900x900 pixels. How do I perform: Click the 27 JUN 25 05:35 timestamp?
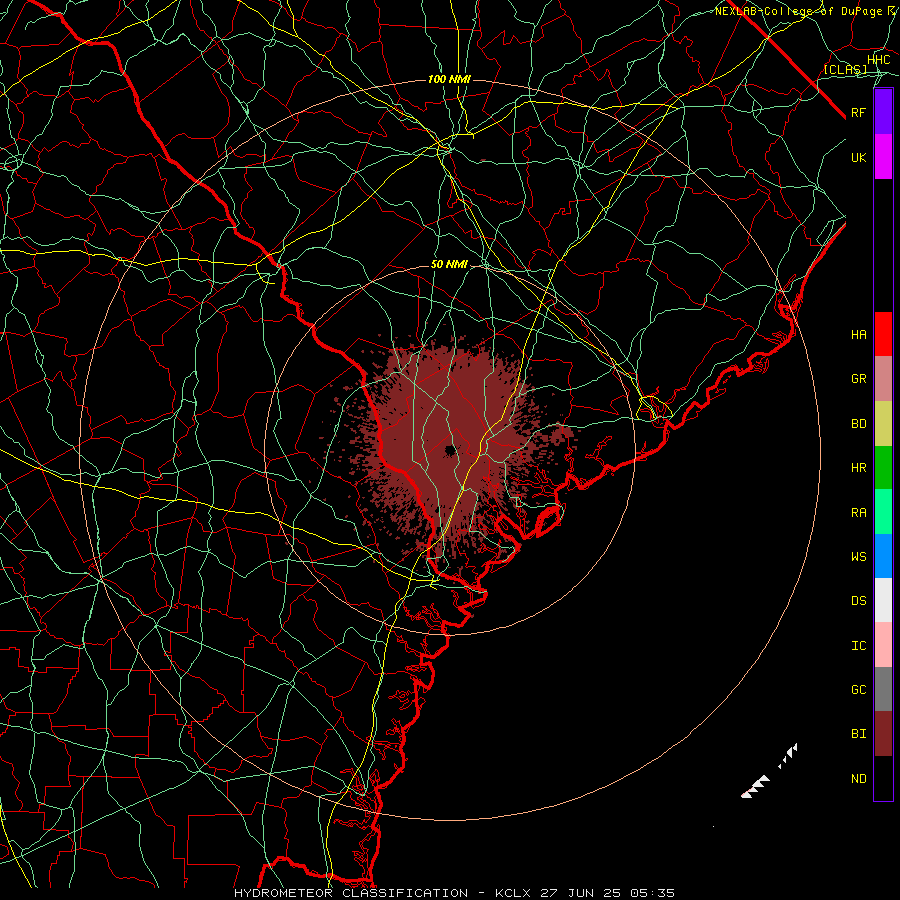tap(608, 893)
